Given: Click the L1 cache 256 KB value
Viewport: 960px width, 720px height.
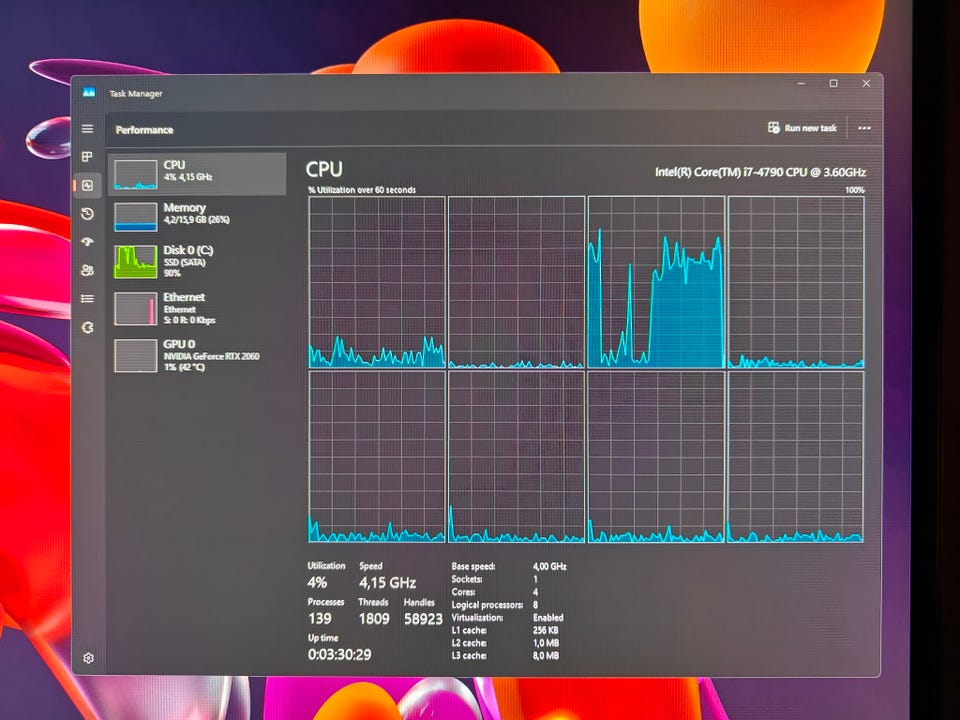Looking at the screenshot, I should click(x=545, y=630).
